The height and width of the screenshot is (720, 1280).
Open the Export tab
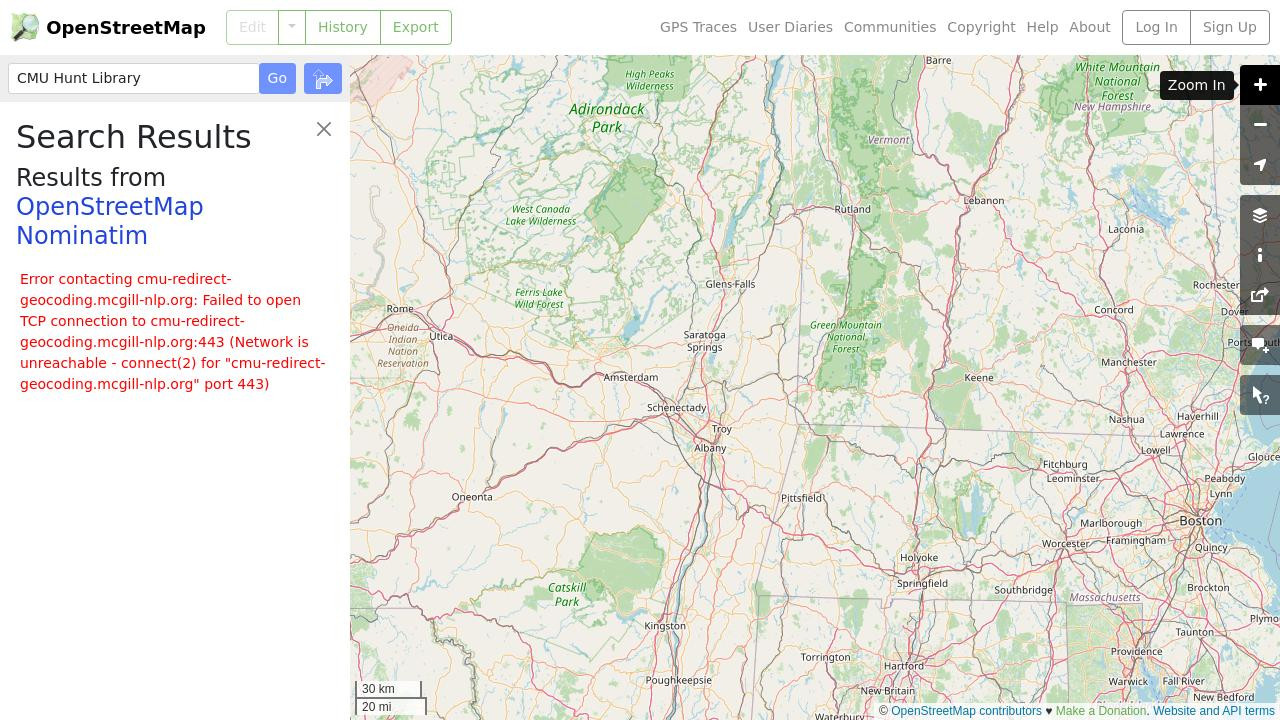coord(415,27)
